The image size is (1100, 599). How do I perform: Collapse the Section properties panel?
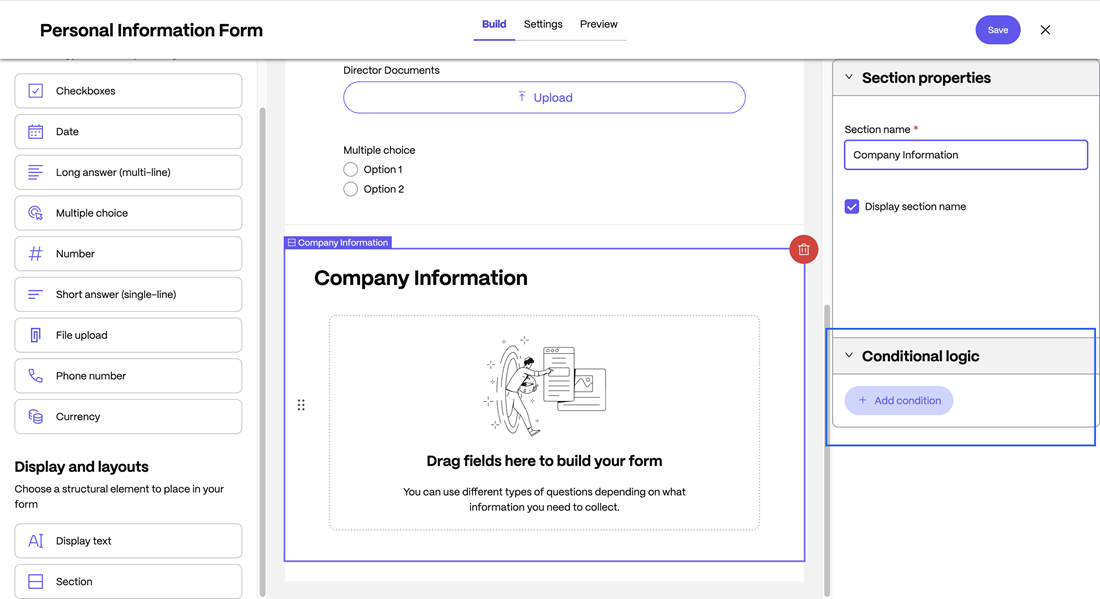849,78
